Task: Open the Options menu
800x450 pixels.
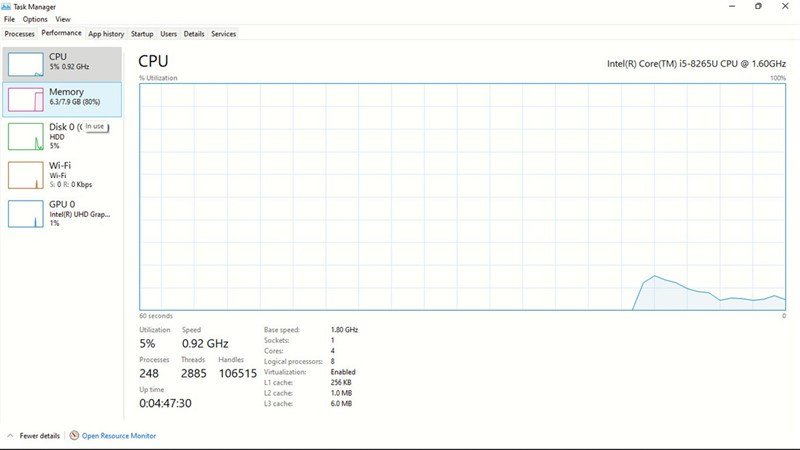Action: 35,19
